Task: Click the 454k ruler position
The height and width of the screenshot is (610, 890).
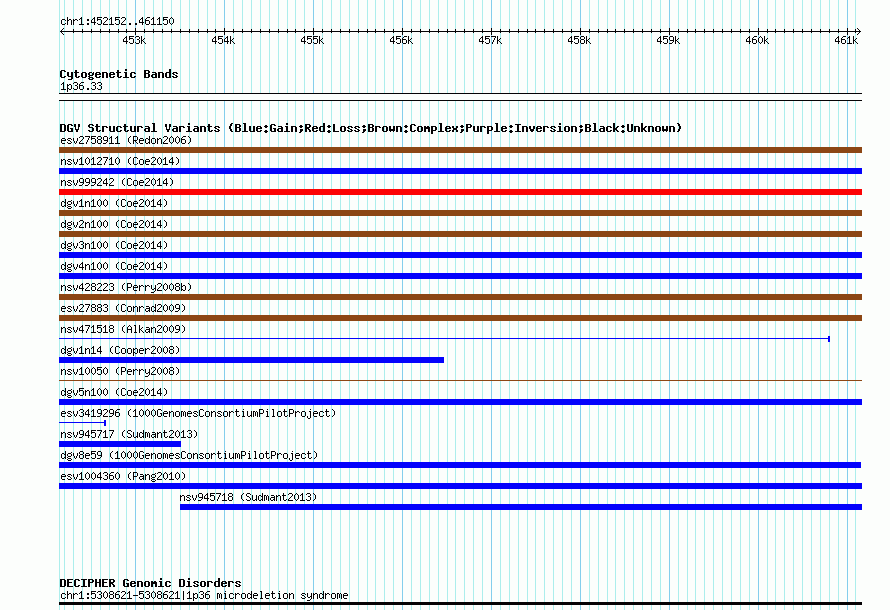Action: point(223,40)
